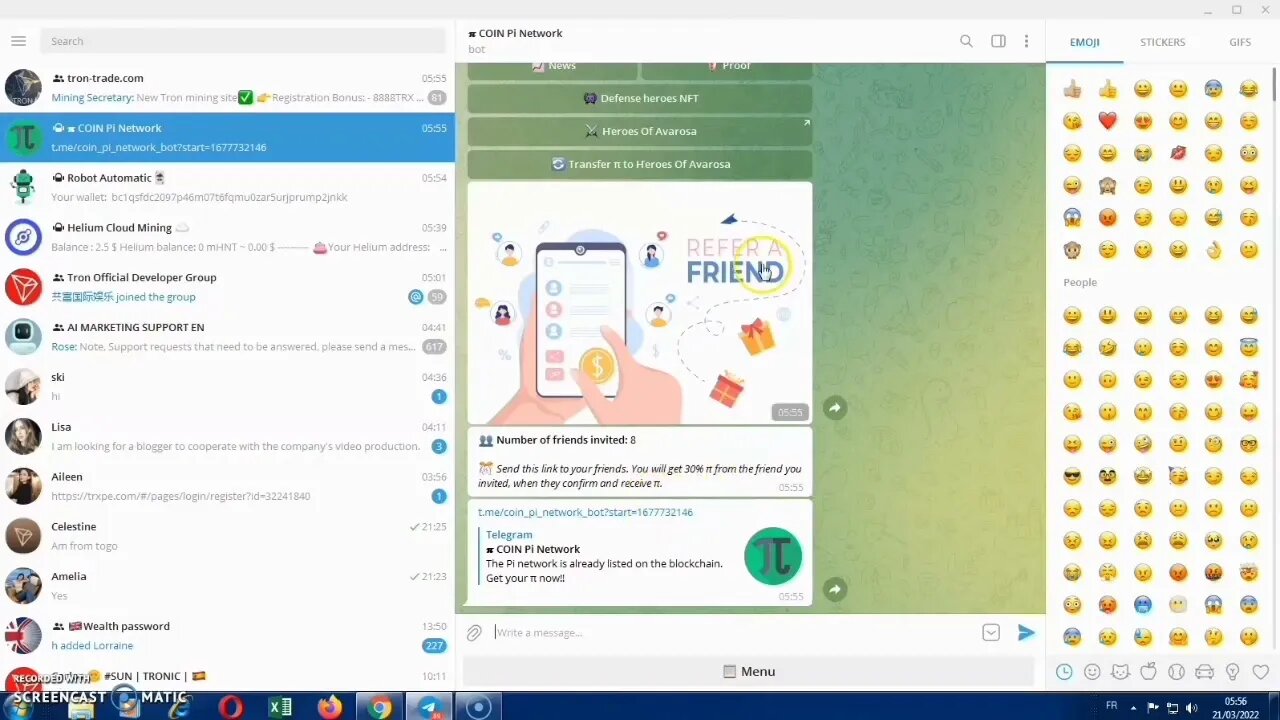Pick the yellow thumbs up emoji

coord(1107,89)
